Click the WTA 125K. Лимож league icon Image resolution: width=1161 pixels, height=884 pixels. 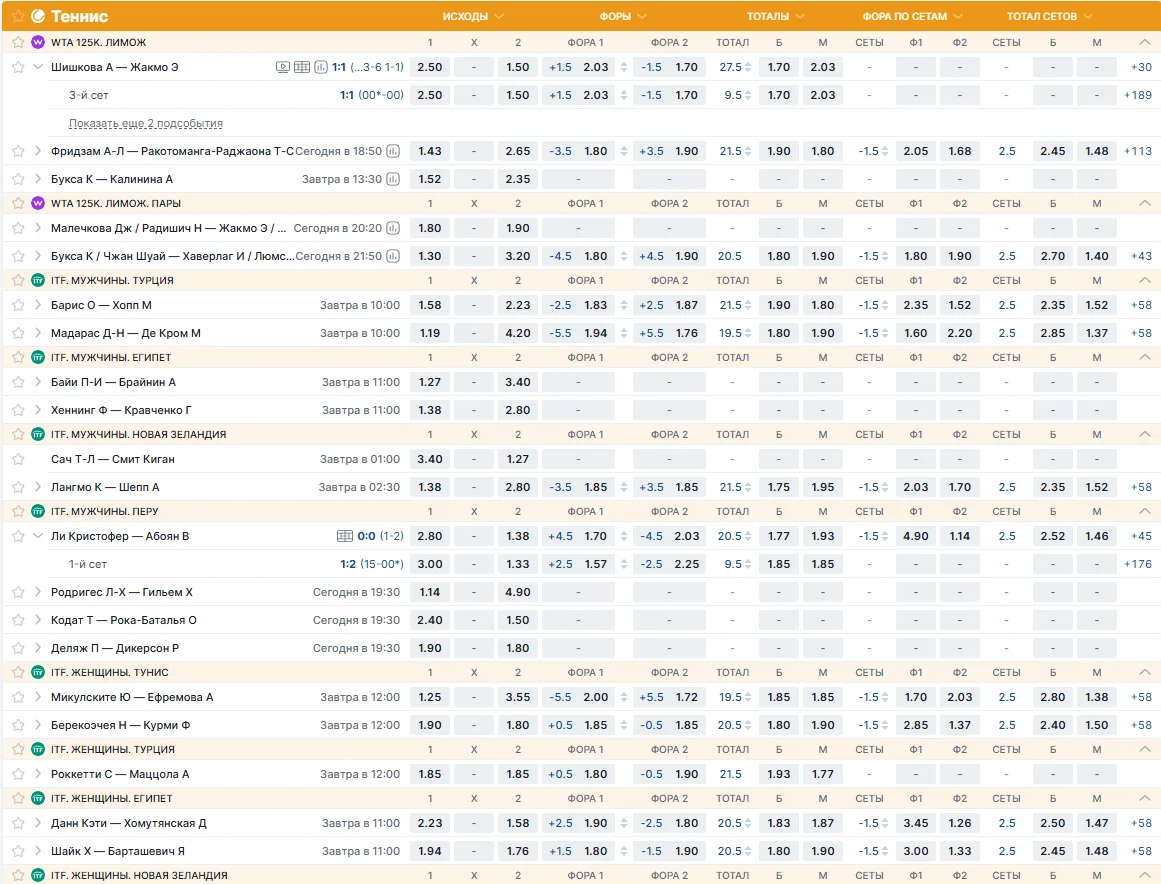pos(38,42)
